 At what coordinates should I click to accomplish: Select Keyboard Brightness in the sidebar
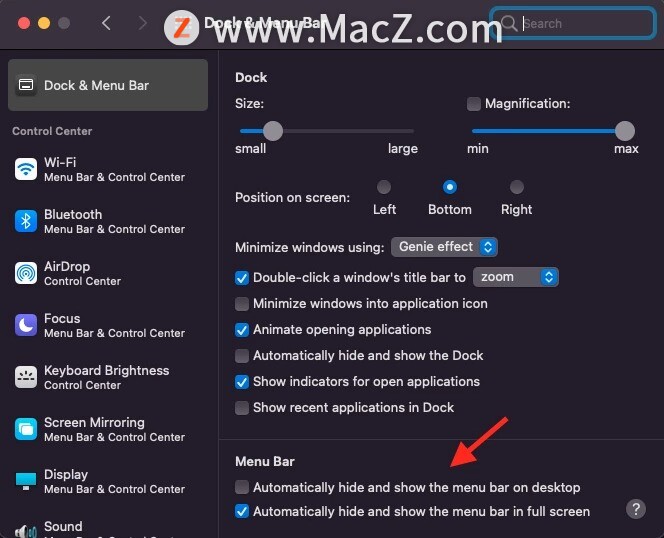[108, 377]
